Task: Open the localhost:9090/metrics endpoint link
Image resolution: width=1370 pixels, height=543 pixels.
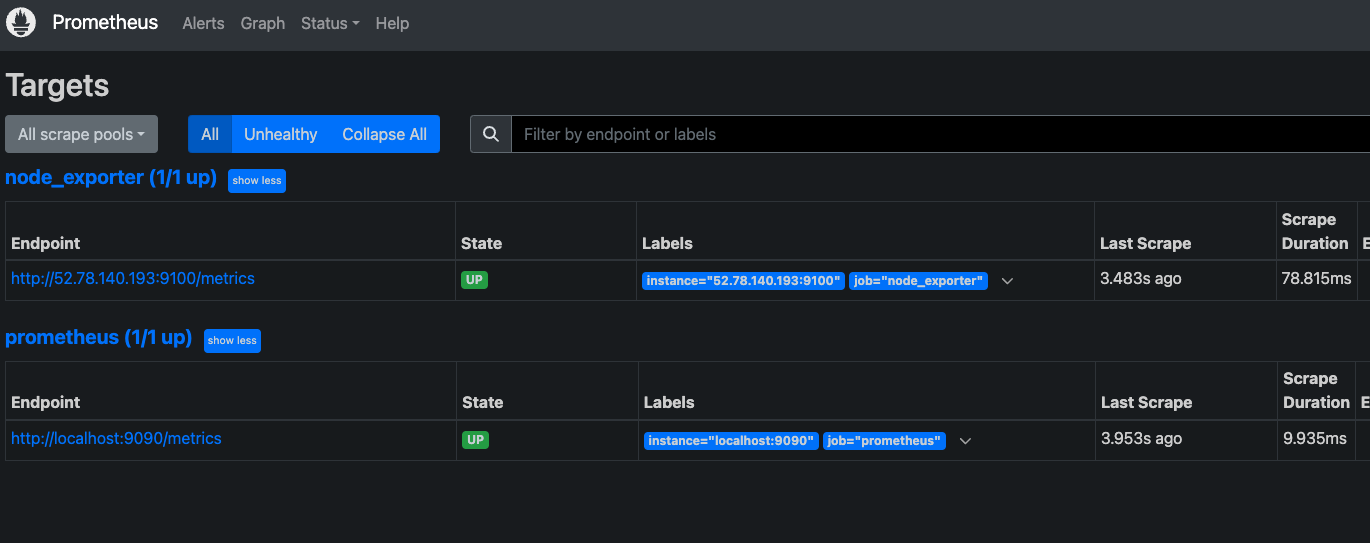Action: [x=116, y=438]
